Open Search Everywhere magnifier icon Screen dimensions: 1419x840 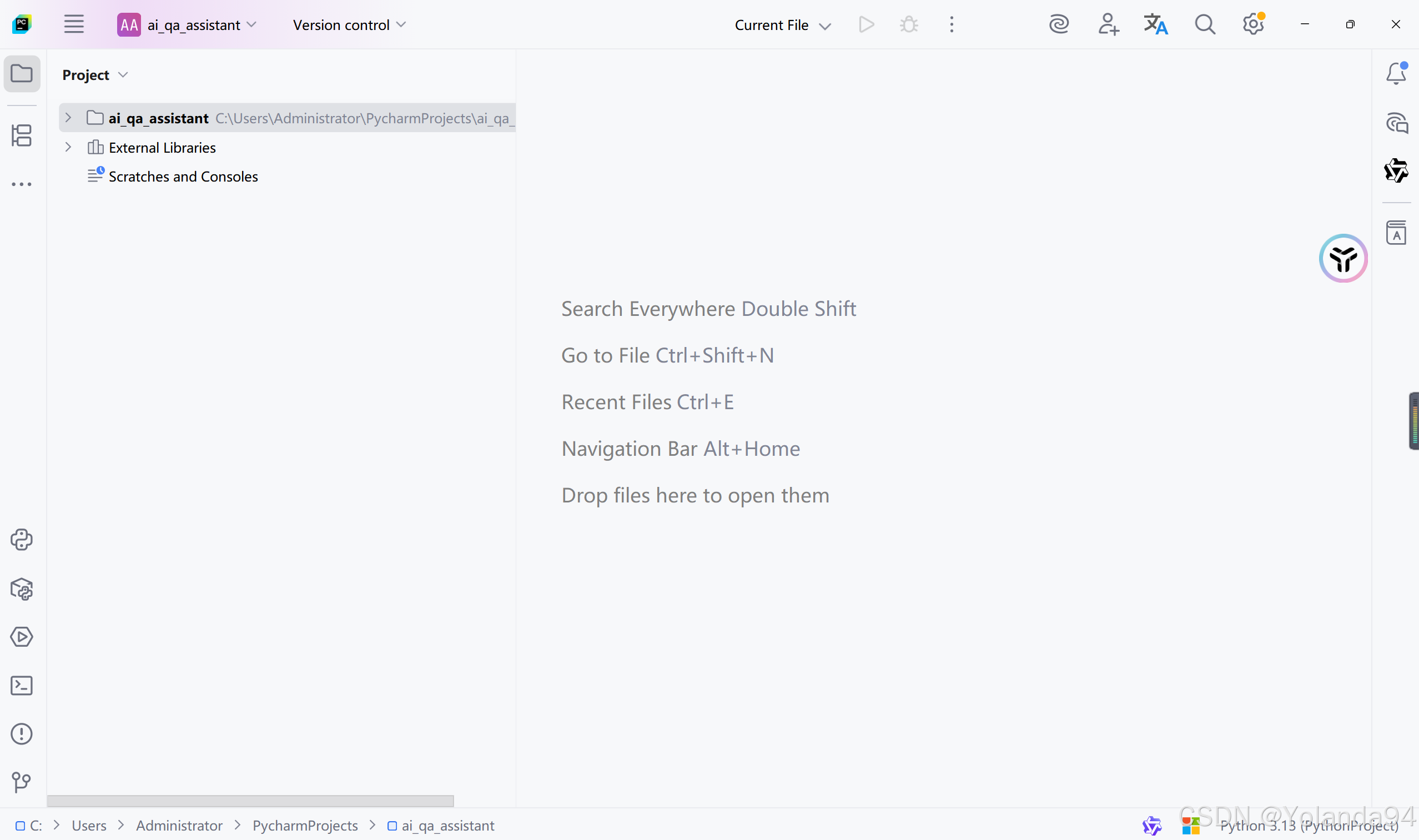click(1205, 25)
